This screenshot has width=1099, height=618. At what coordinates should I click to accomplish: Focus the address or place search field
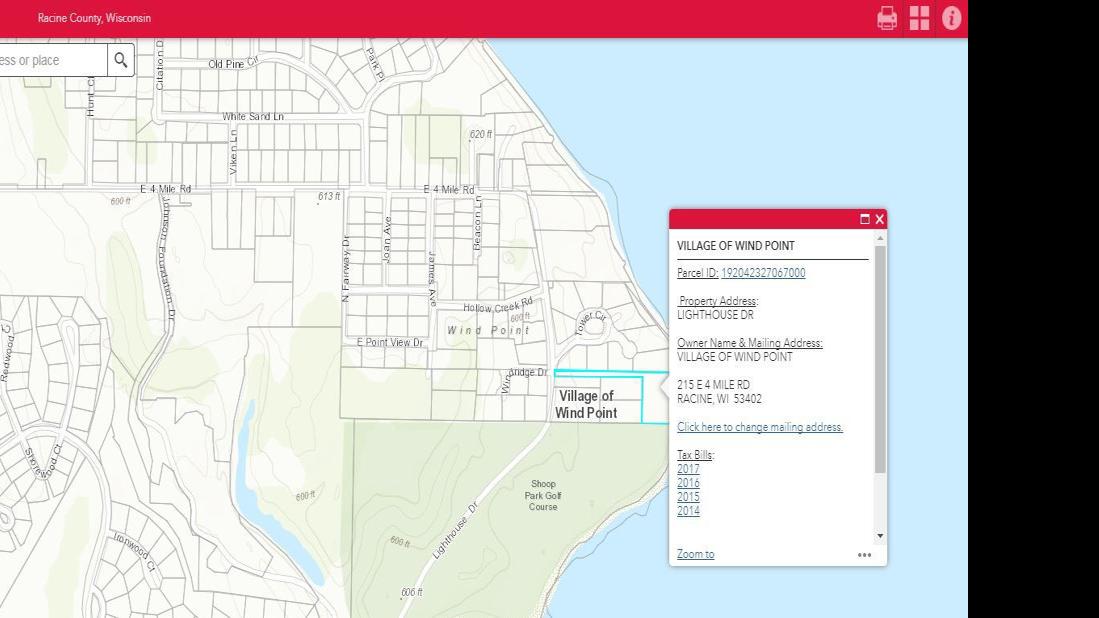pyautogui.click(x=53, y=60)
